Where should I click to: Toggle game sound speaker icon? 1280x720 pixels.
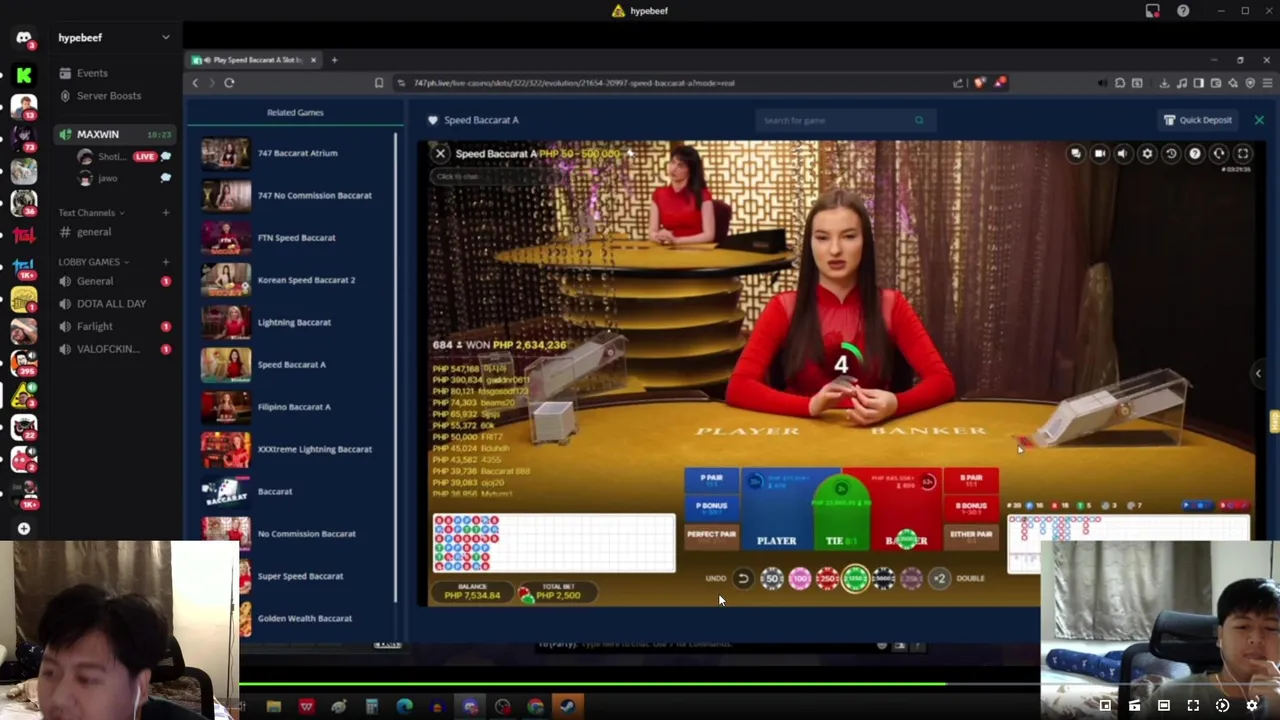1123,154
